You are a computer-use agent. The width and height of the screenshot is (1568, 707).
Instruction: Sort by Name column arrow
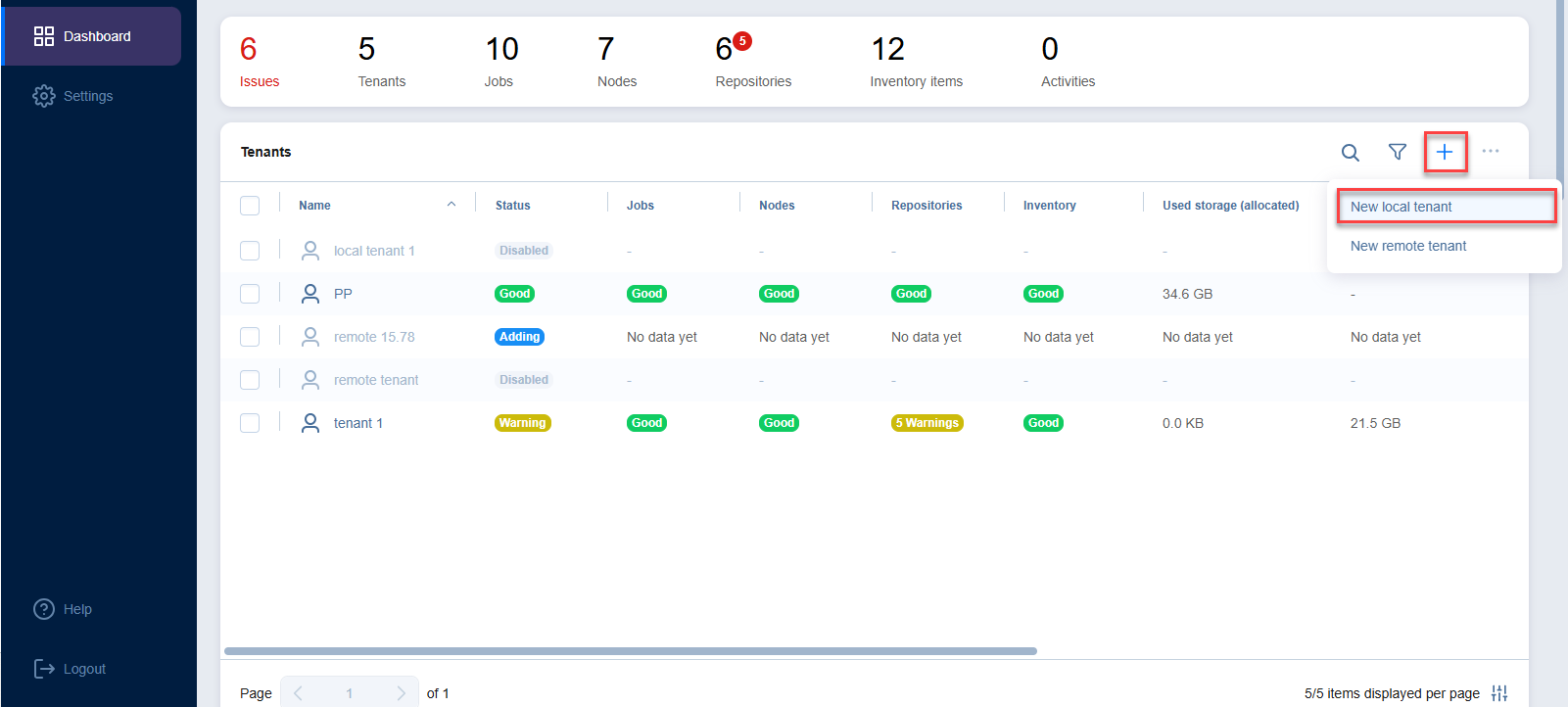451,205
